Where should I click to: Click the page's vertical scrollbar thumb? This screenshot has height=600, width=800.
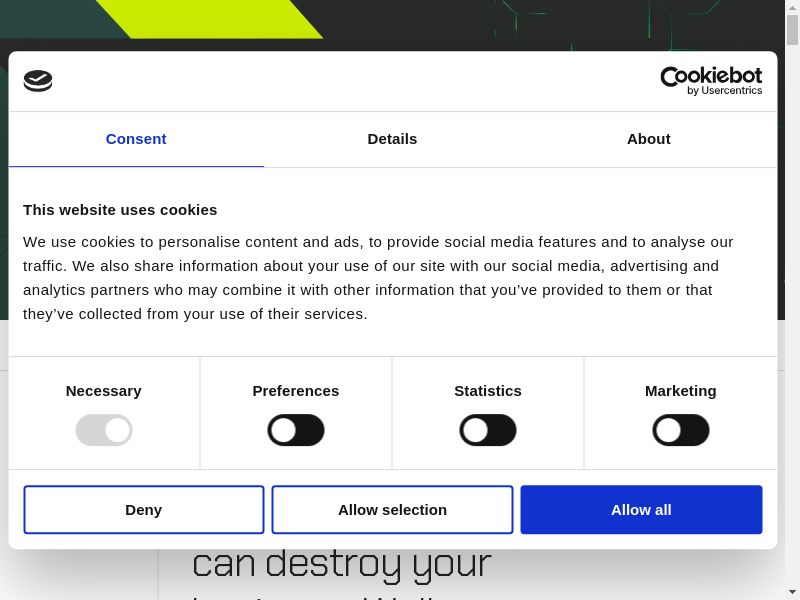click(792, 30)
